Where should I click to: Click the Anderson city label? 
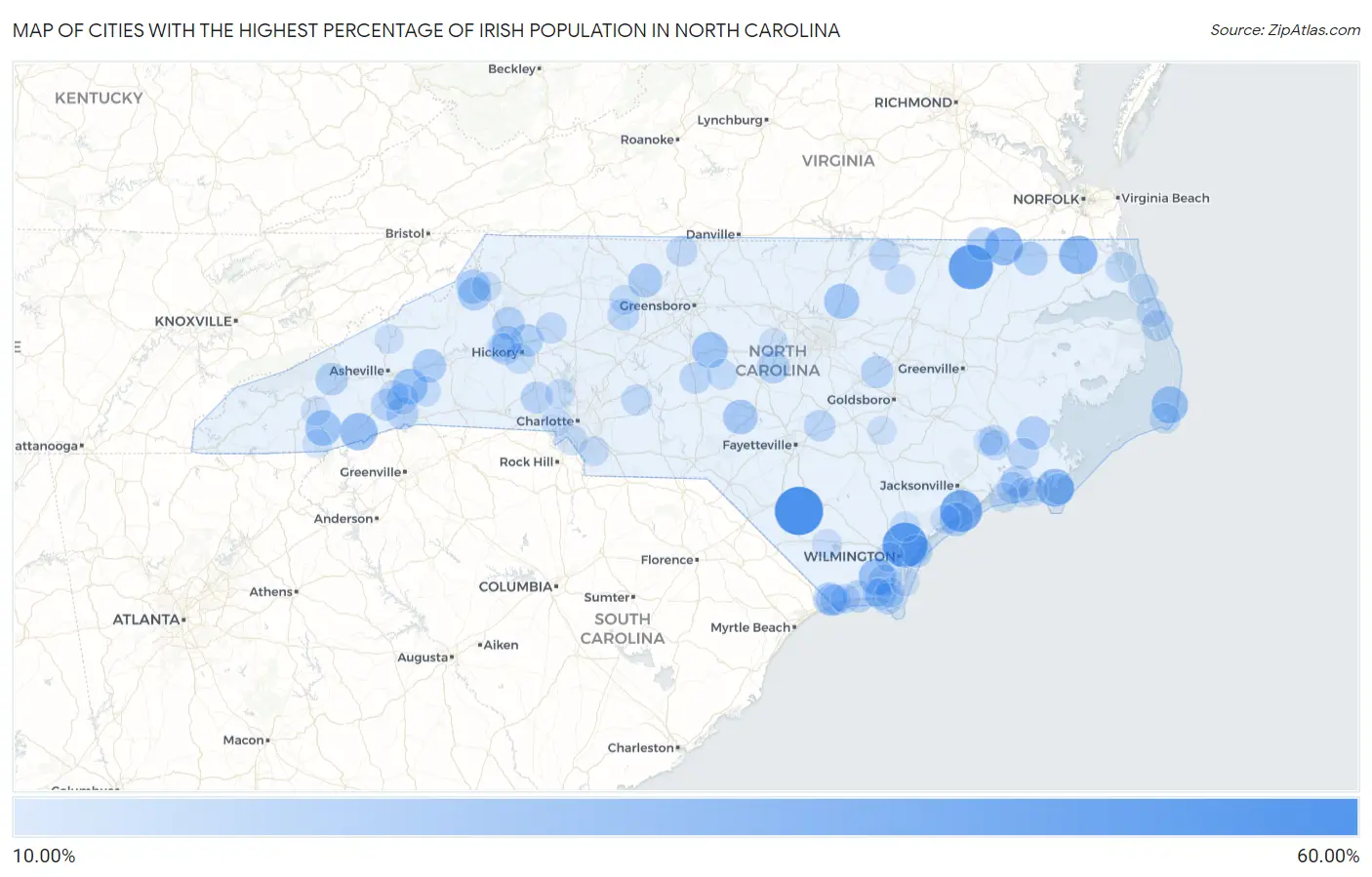343,518
